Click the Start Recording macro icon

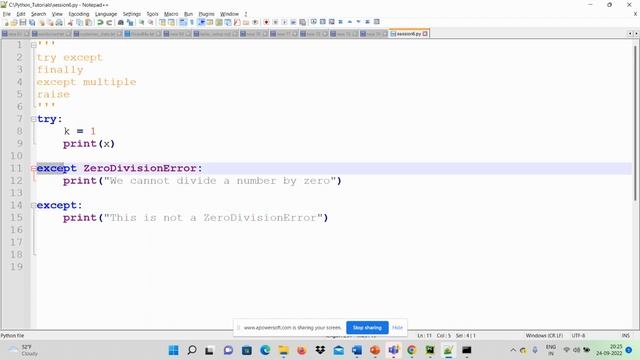266,22
